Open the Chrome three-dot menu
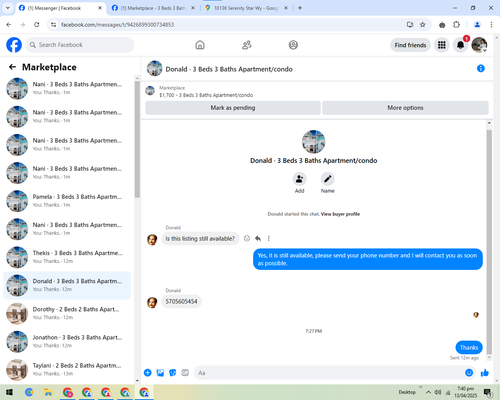 [x=491, y=24]
